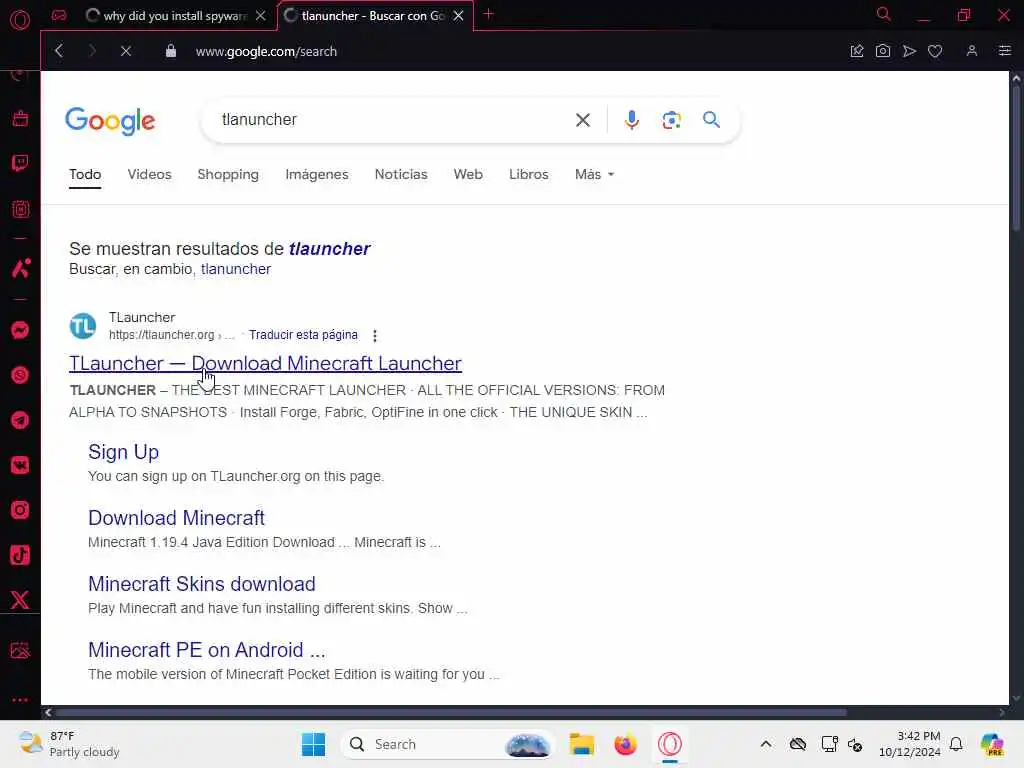Show hidden system tray icons chevron

[x=766, y=744]
